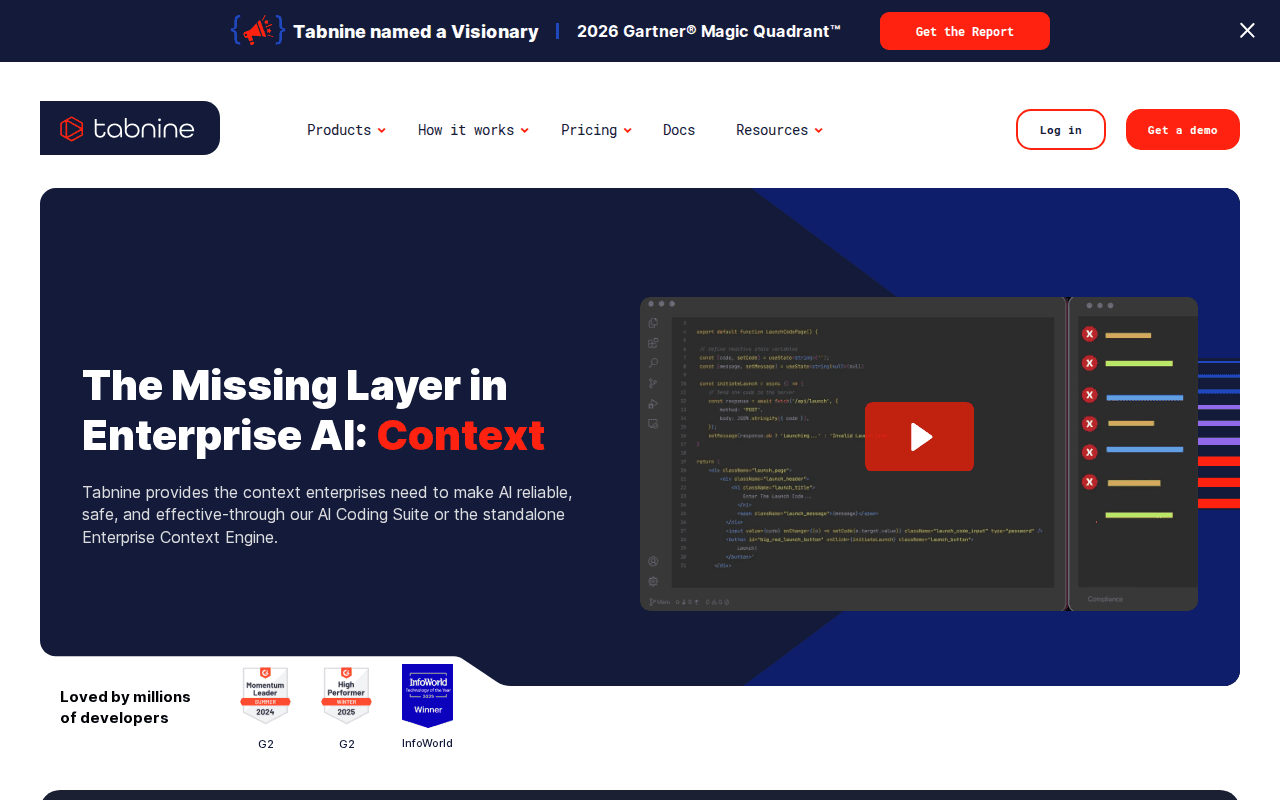This screenshot has height=800, width=1280.
Task: Open the Pricing menu
Action: [x=589, y=130]
